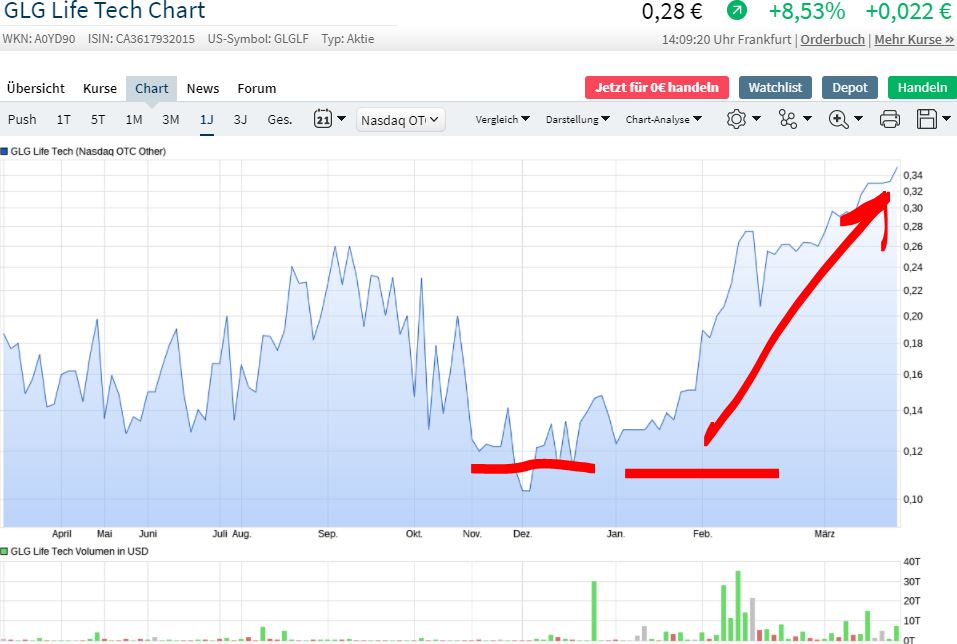957x644 pixels.
Task: Select the 3M time range
Action: pyautogui.click(x=170, y=119)
